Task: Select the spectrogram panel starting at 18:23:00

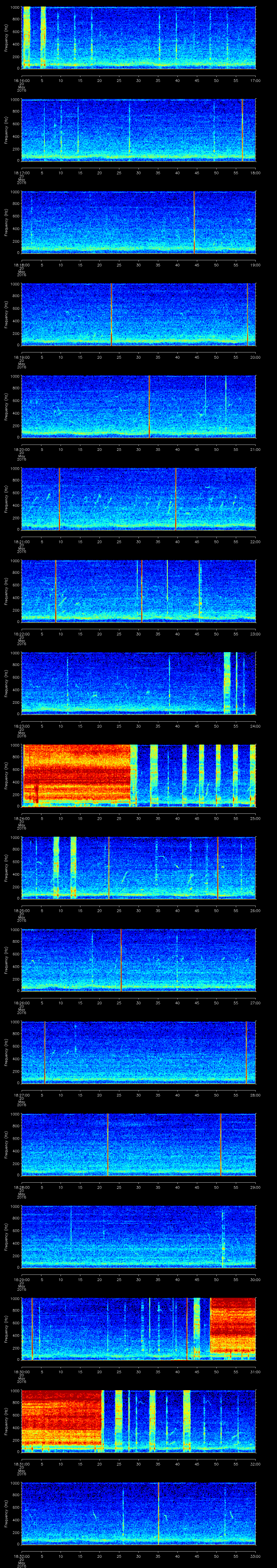Action: pyautogui.click(x=139, y=683)
